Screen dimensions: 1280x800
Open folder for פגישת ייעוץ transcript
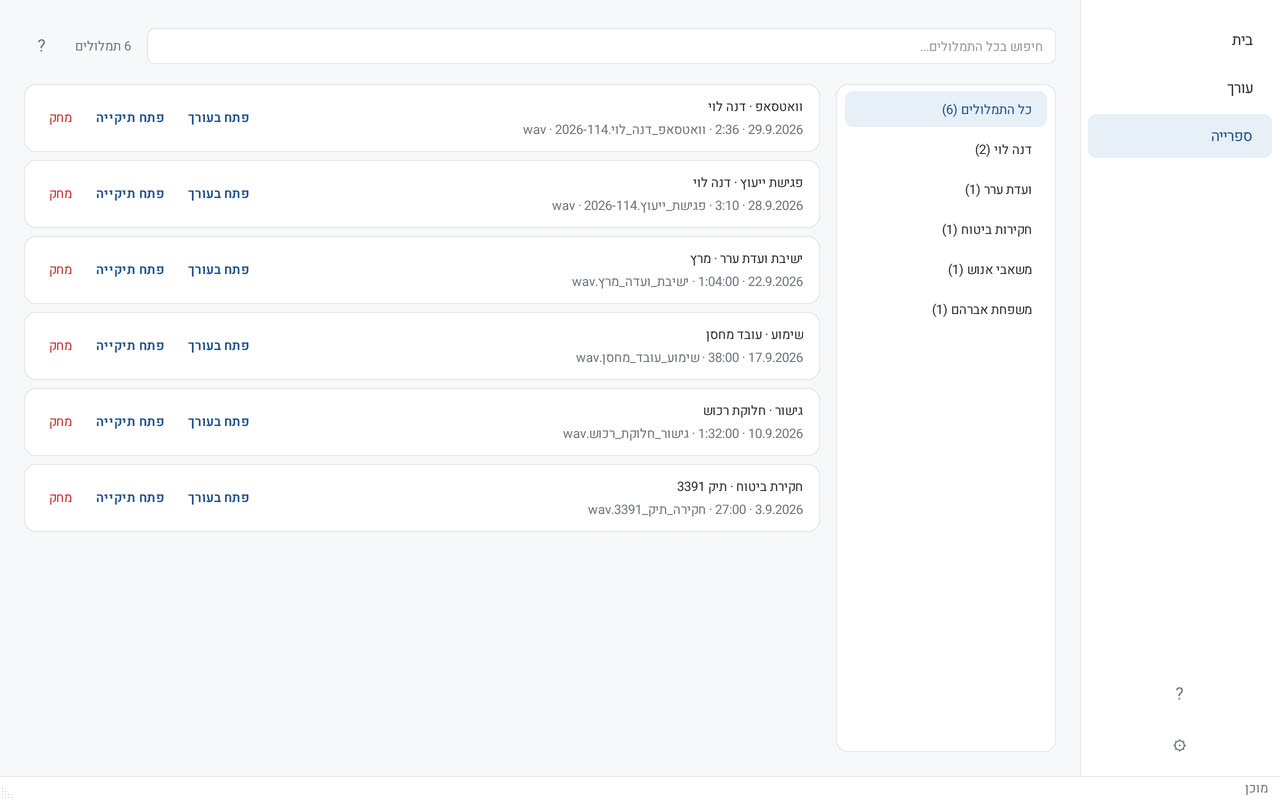point(130,194)
